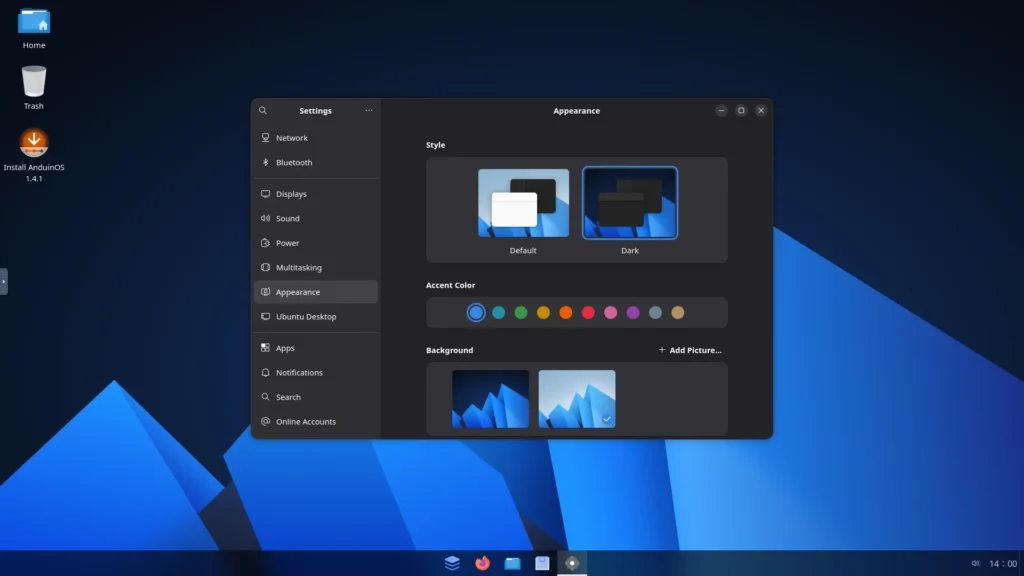The image size is (1024, 576).
Task: Open the Files manager in taskbar
Action: click(512, 563)
